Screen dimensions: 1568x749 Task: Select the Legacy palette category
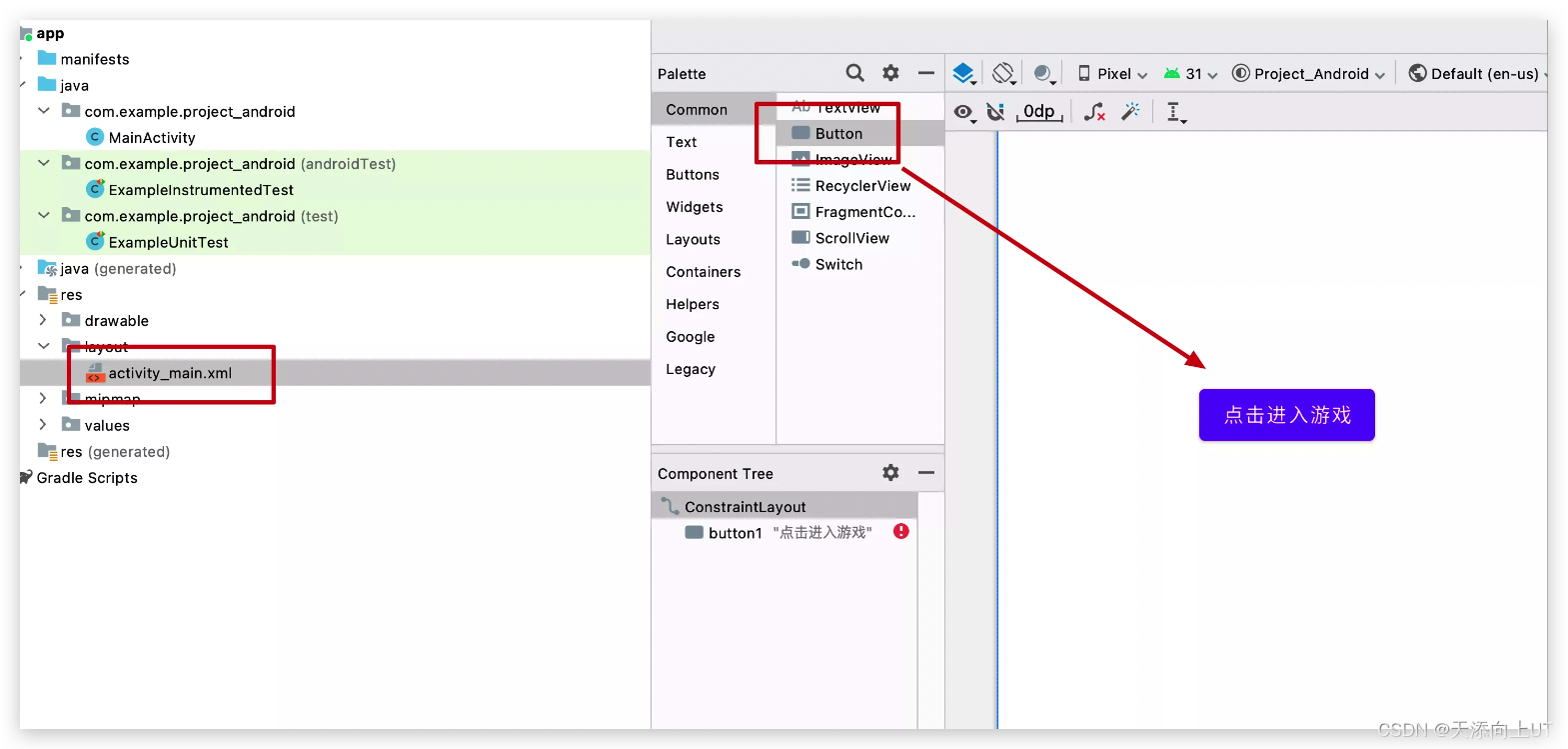click(x=714, y=370)
